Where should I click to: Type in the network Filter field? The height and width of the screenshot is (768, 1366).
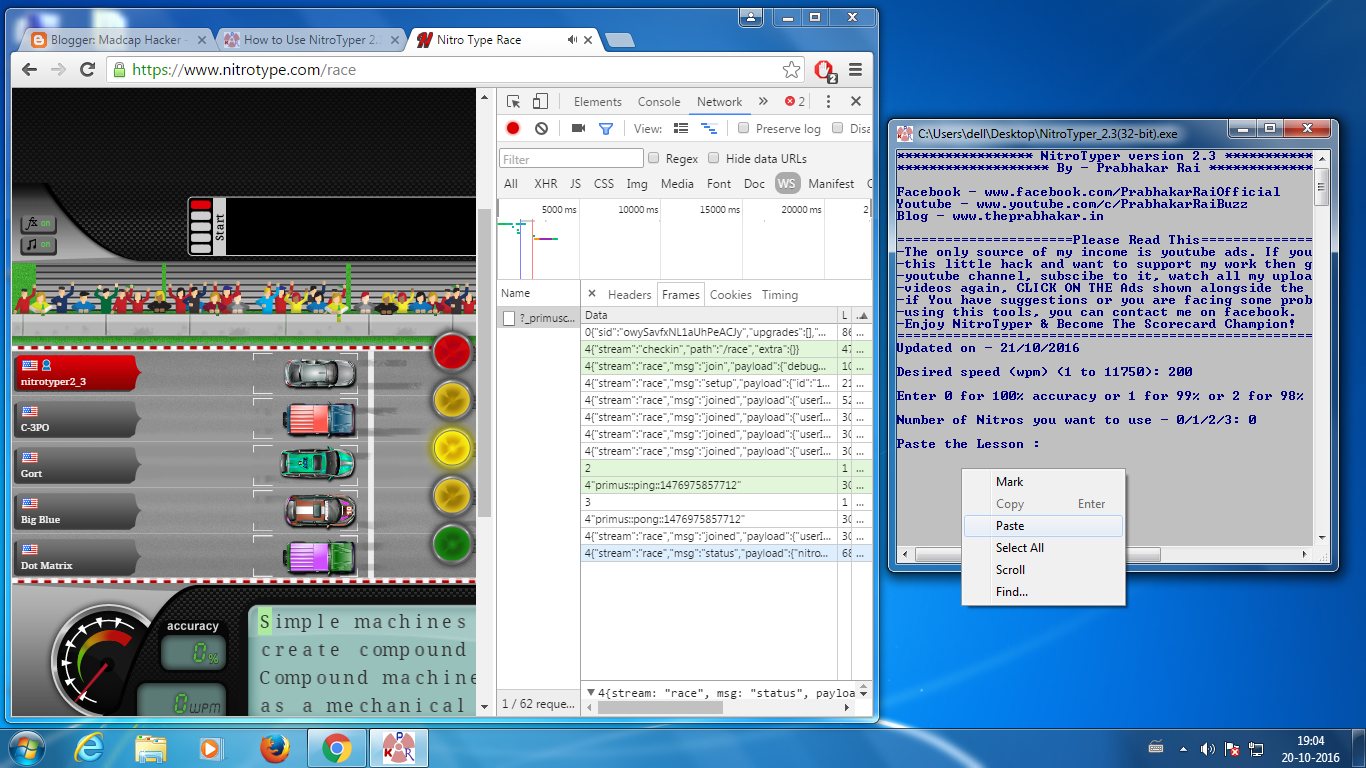[x=571, y=159]
